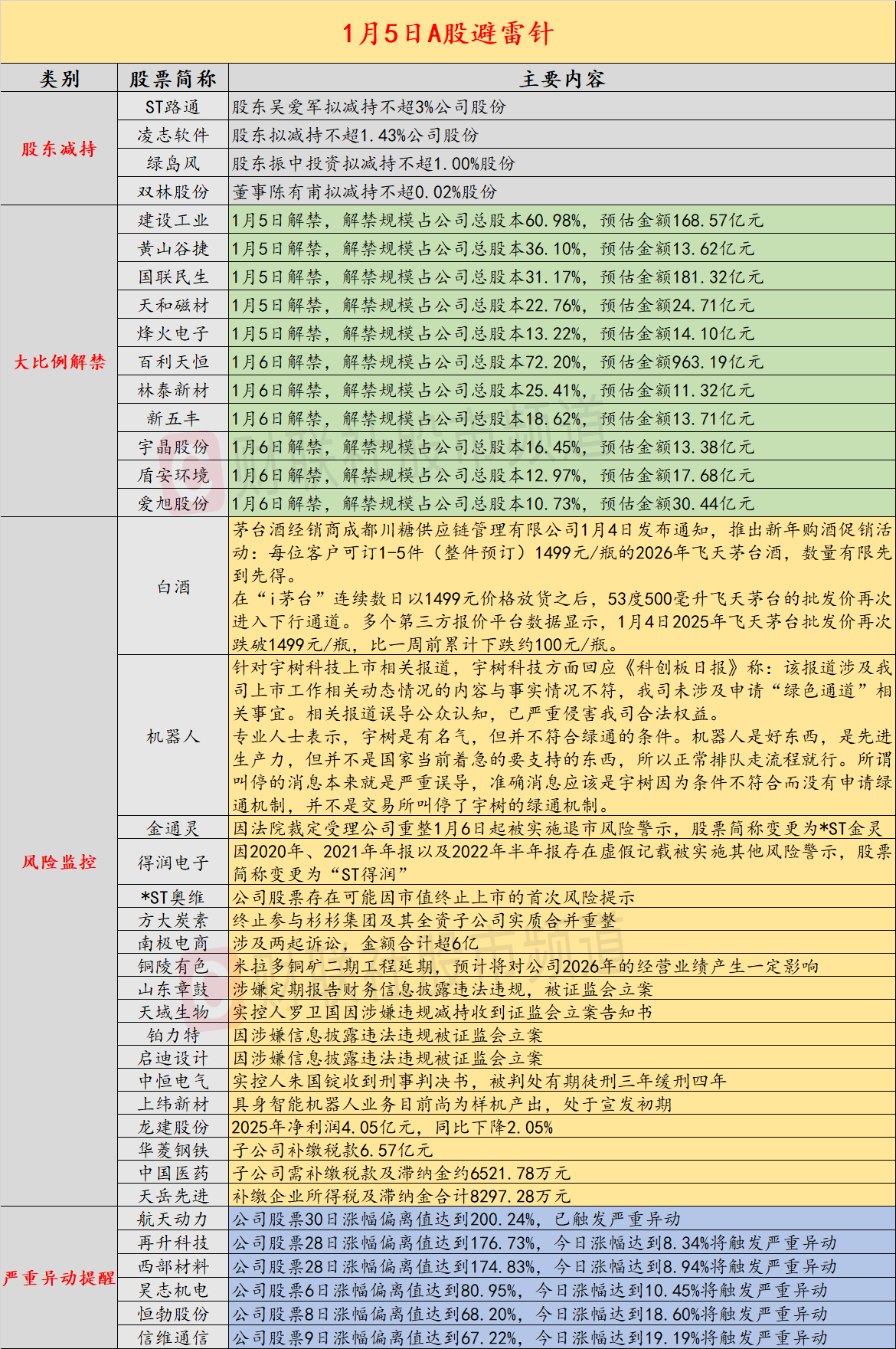Screen dimensions: 896x1349
Task: Click the '信维通信' stock name cell
Action: (x=173, y=1338)
